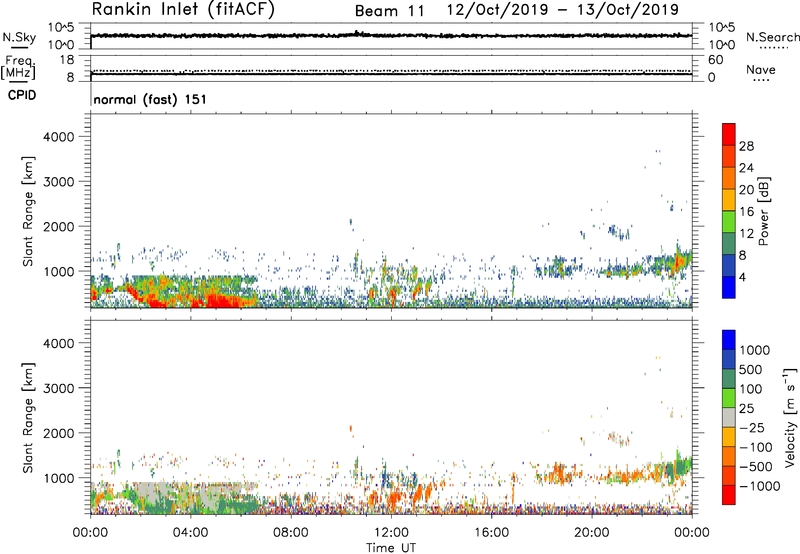Select the 'normal (fast) 151' CPID text
Screen dimensions: 800x554
[x=150, y=99]
